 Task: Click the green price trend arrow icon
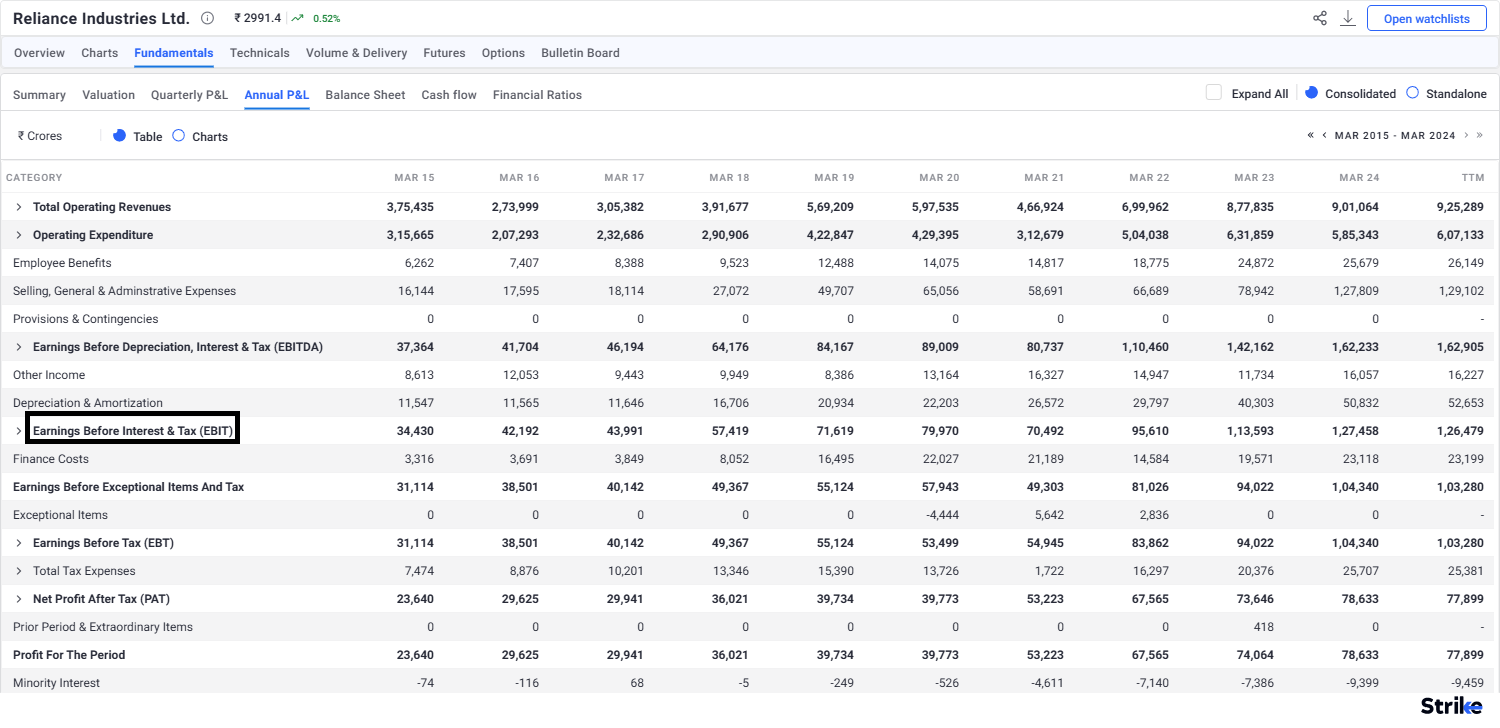pos(298,18)
